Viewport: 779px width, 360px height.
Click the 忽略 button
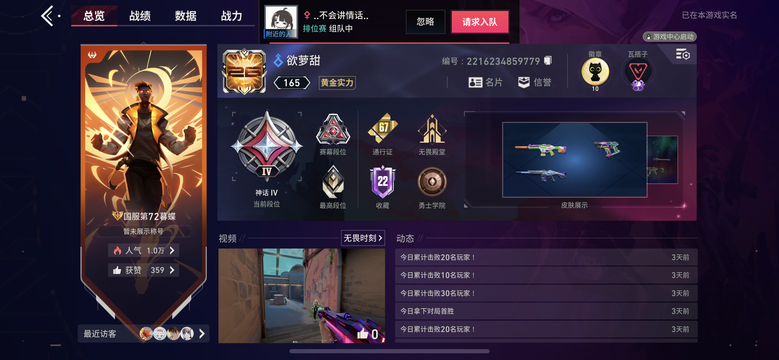coord(425,22)
